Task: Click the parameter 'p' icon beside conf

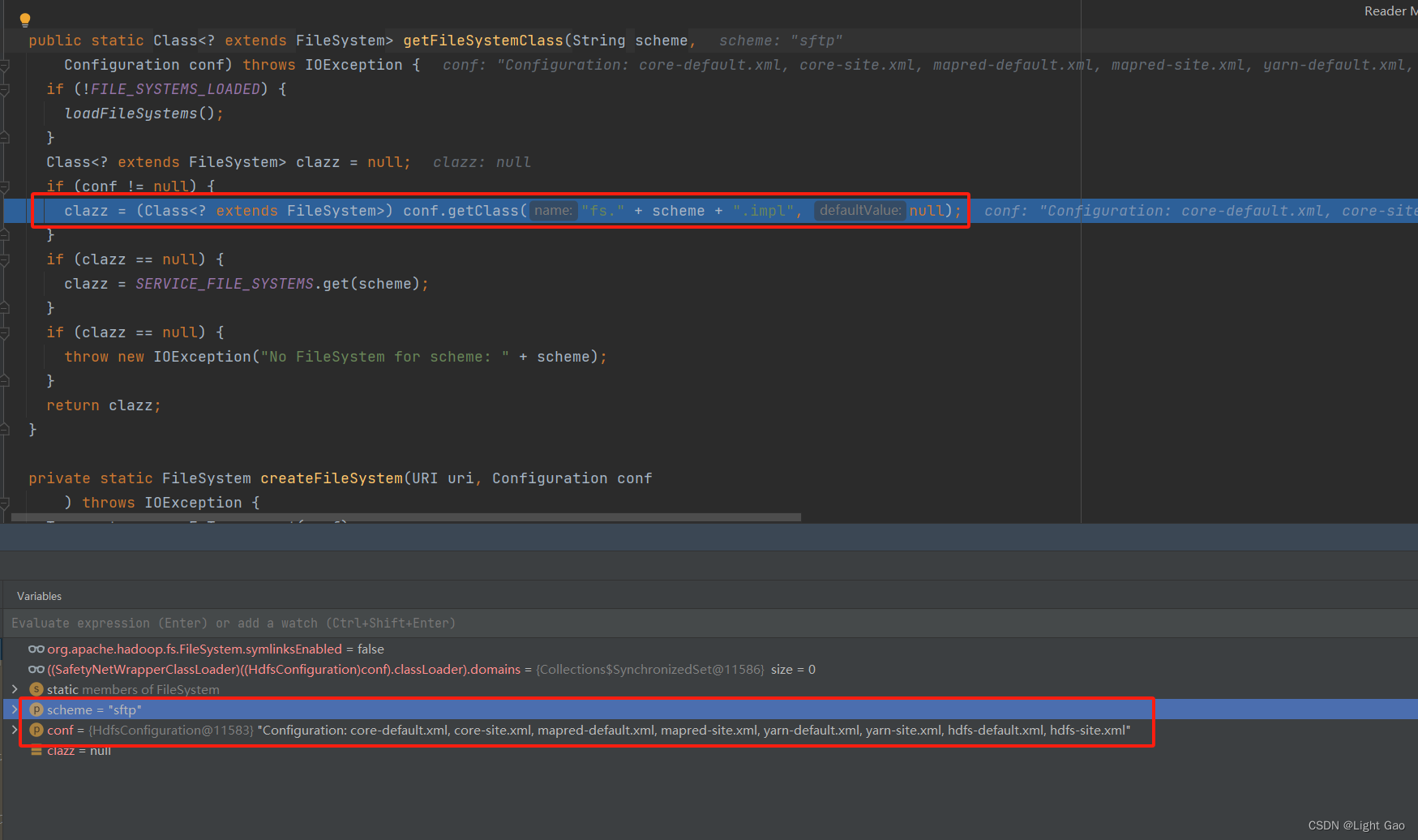Action: 36,730
